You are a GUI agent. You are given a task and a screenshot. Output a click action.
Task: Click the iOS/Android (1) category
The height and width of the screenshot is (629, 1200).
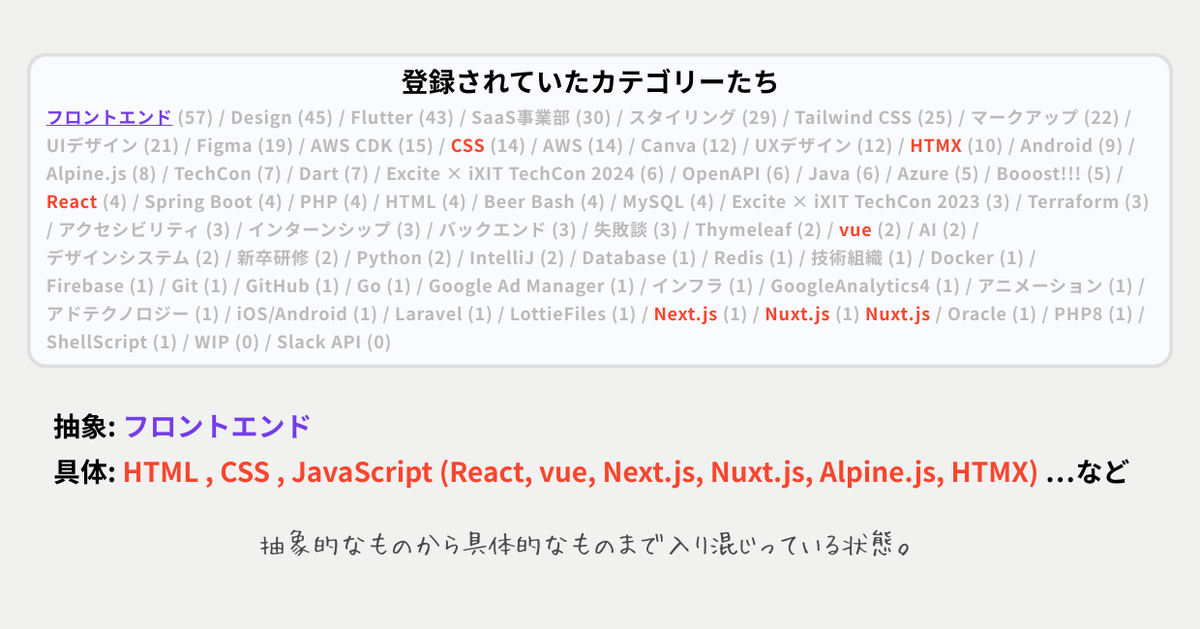pos(307,314)
